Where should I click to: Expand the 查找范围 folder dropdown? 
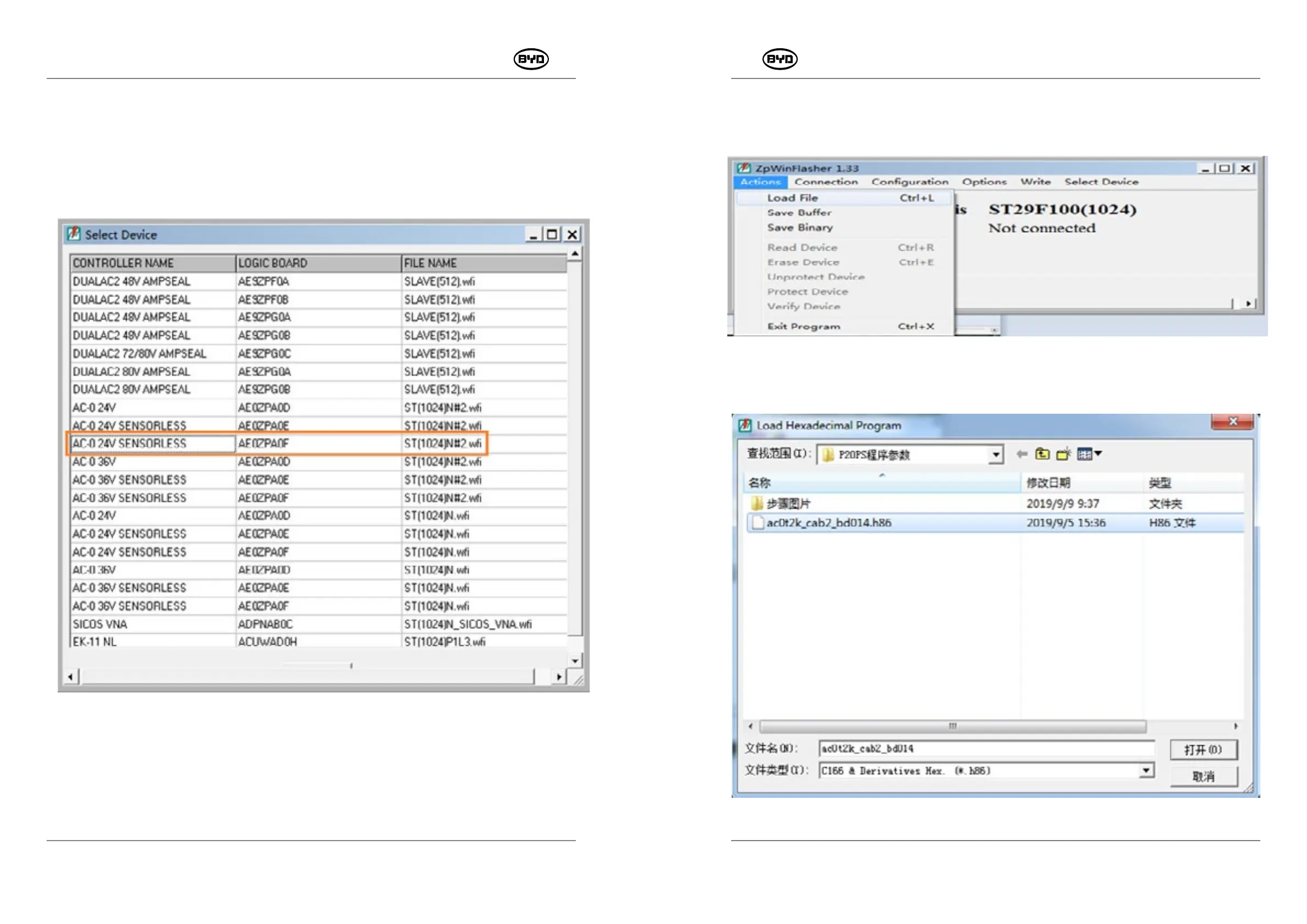[995, 455]
